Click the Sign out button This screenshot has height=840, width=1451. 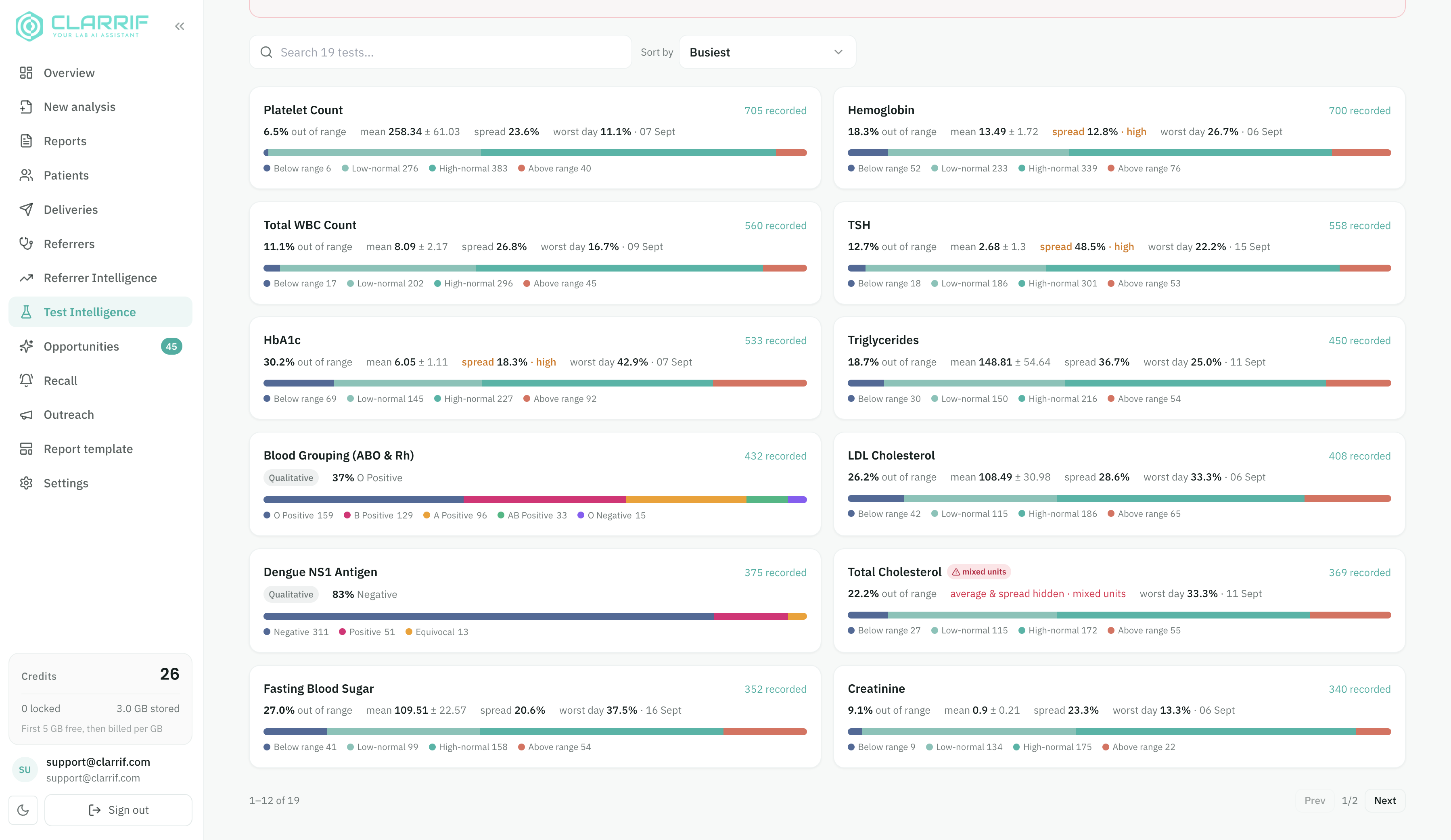[118, 810]
